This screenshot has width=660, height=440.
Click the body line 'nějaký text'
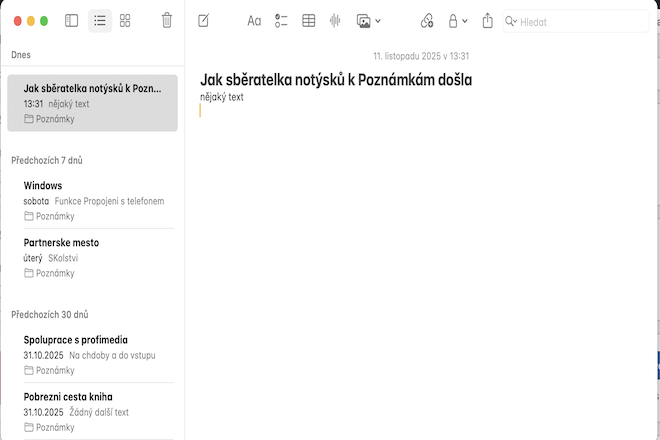222,97
